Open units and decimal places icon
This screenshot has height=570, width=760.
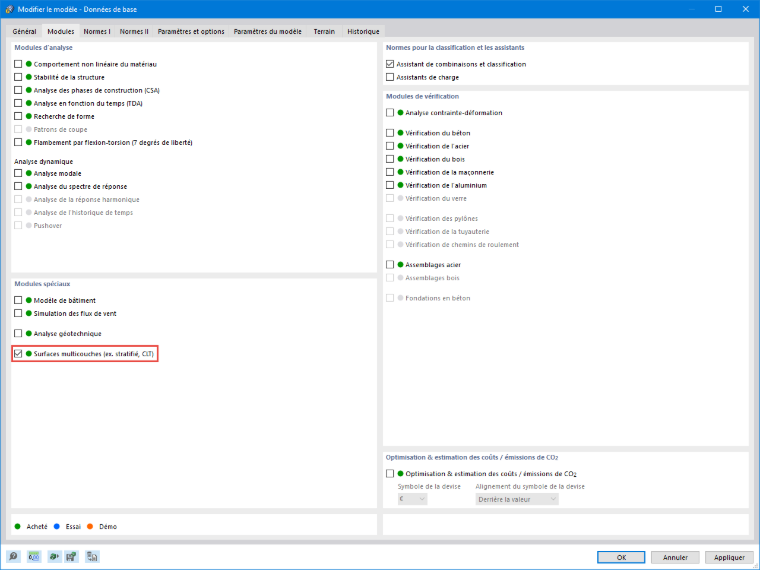[x=34, y=556]
